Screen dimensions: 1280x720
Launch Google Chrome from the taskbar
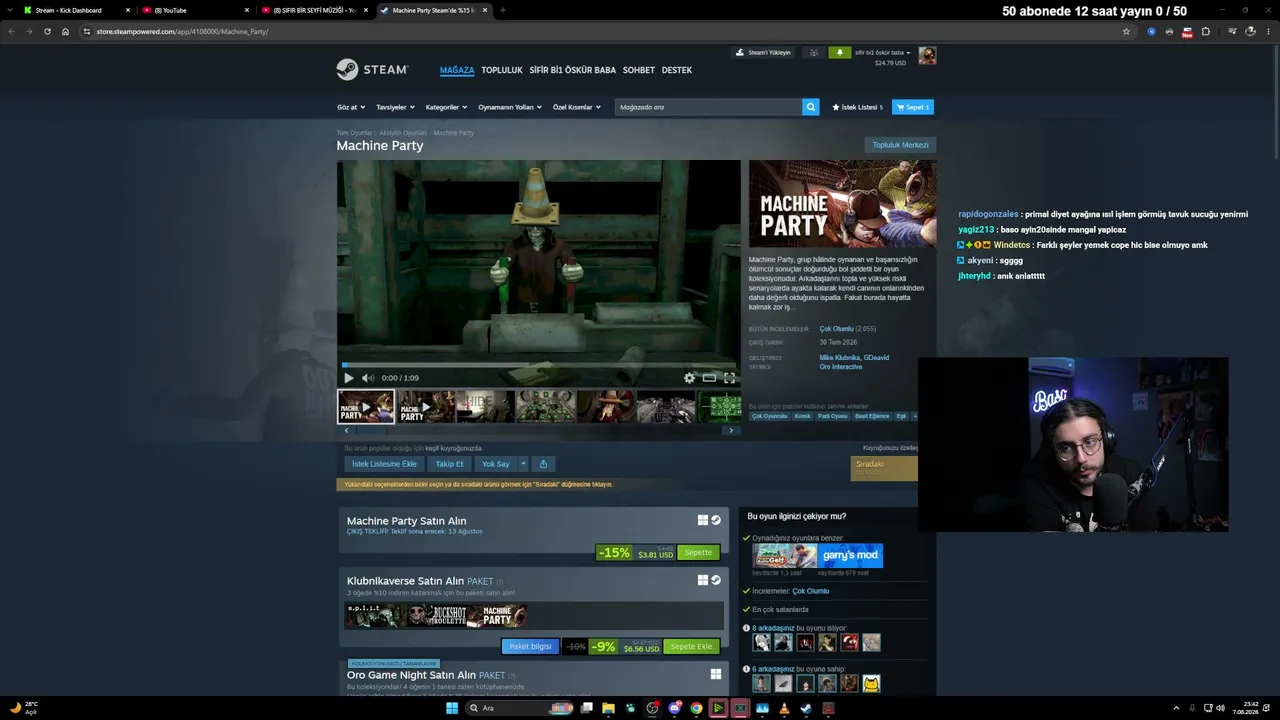click(x=696, y=708)
